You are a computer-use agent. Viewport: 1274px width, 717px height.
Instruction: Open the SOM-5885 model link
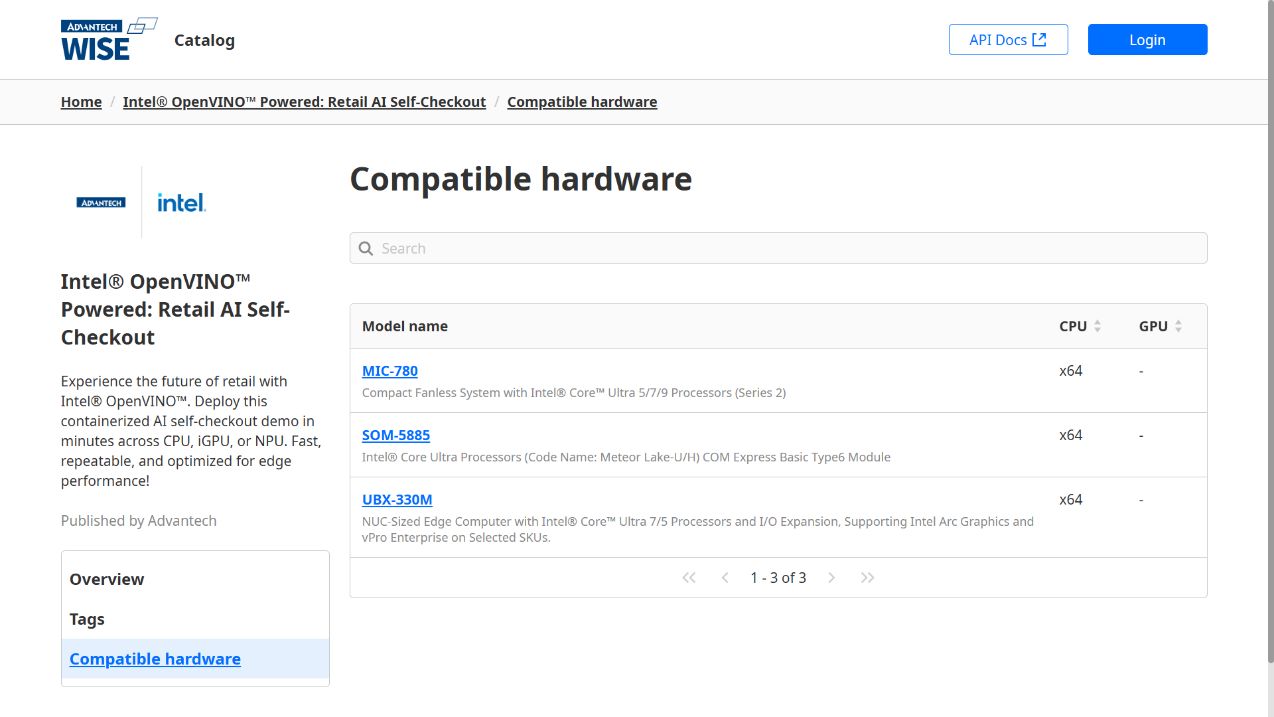[396, 435]
